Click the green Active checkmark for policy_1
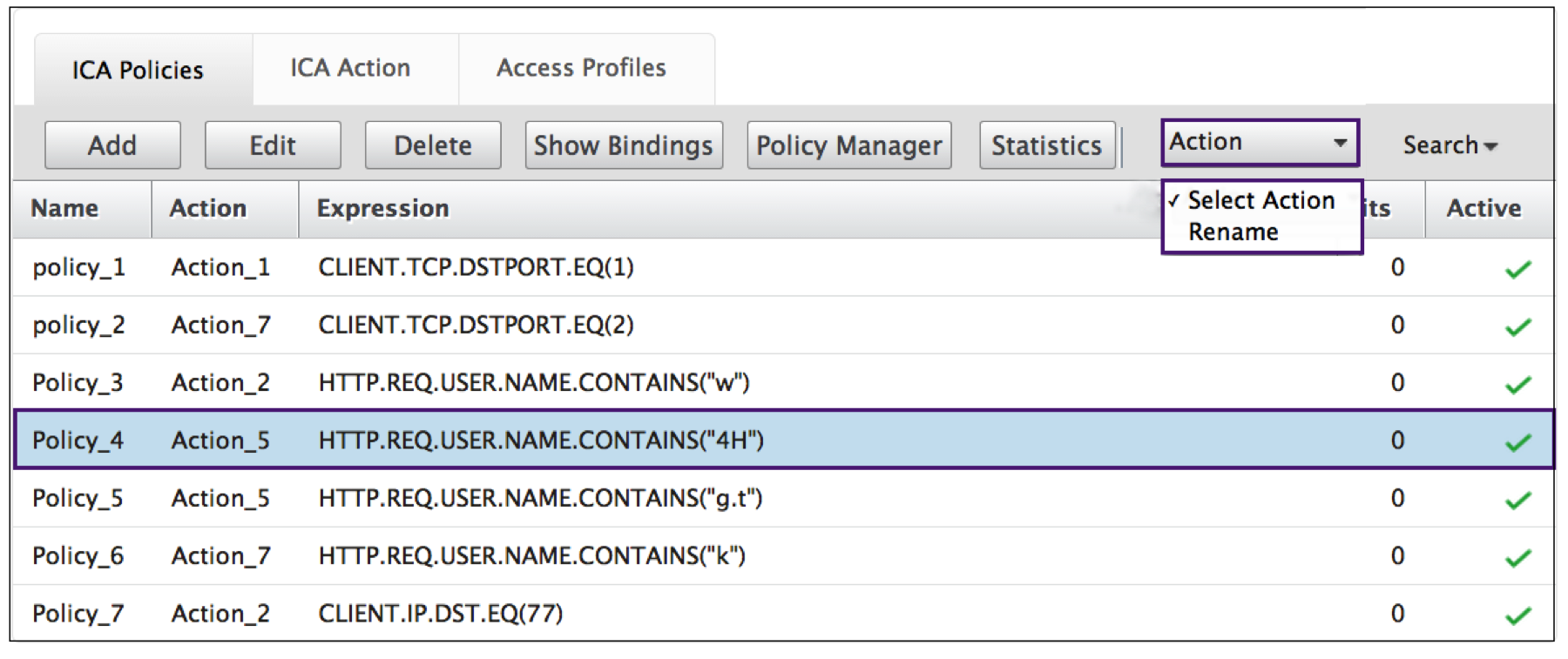Viewport: 1568px width, 659px height. pyautogui.click(x=1517, y=269)
